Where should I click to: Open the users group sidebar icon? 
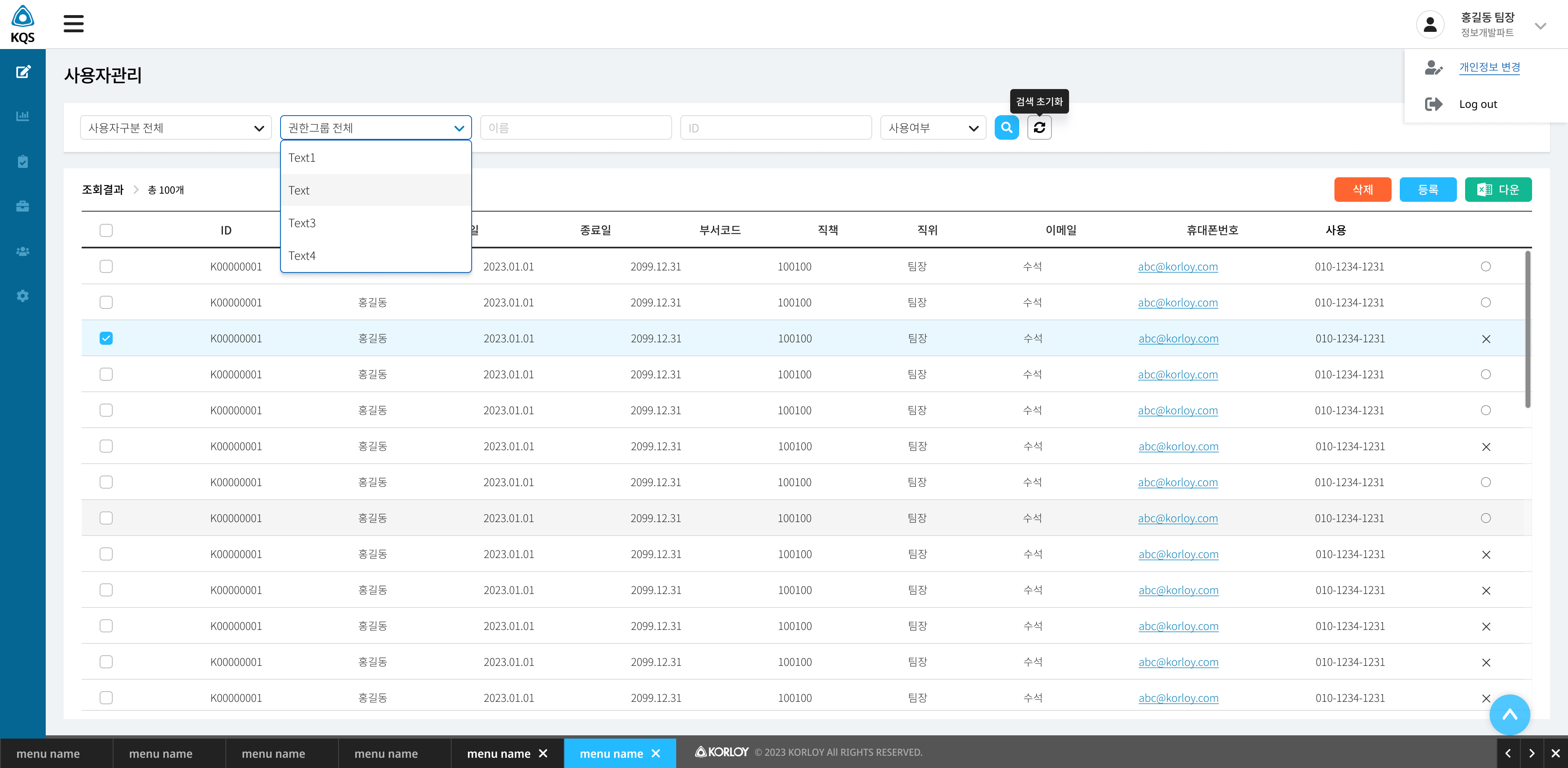click(22, 251)
